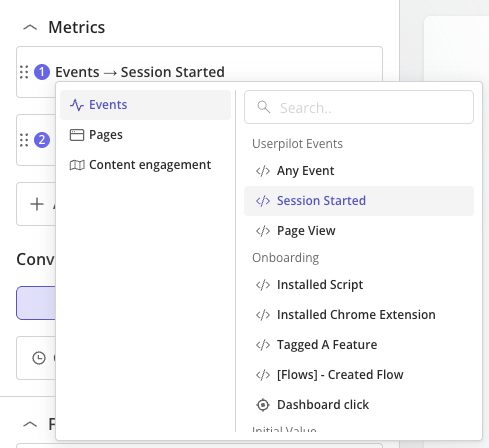Click the Metrics section title

click(x=77, y=27)
